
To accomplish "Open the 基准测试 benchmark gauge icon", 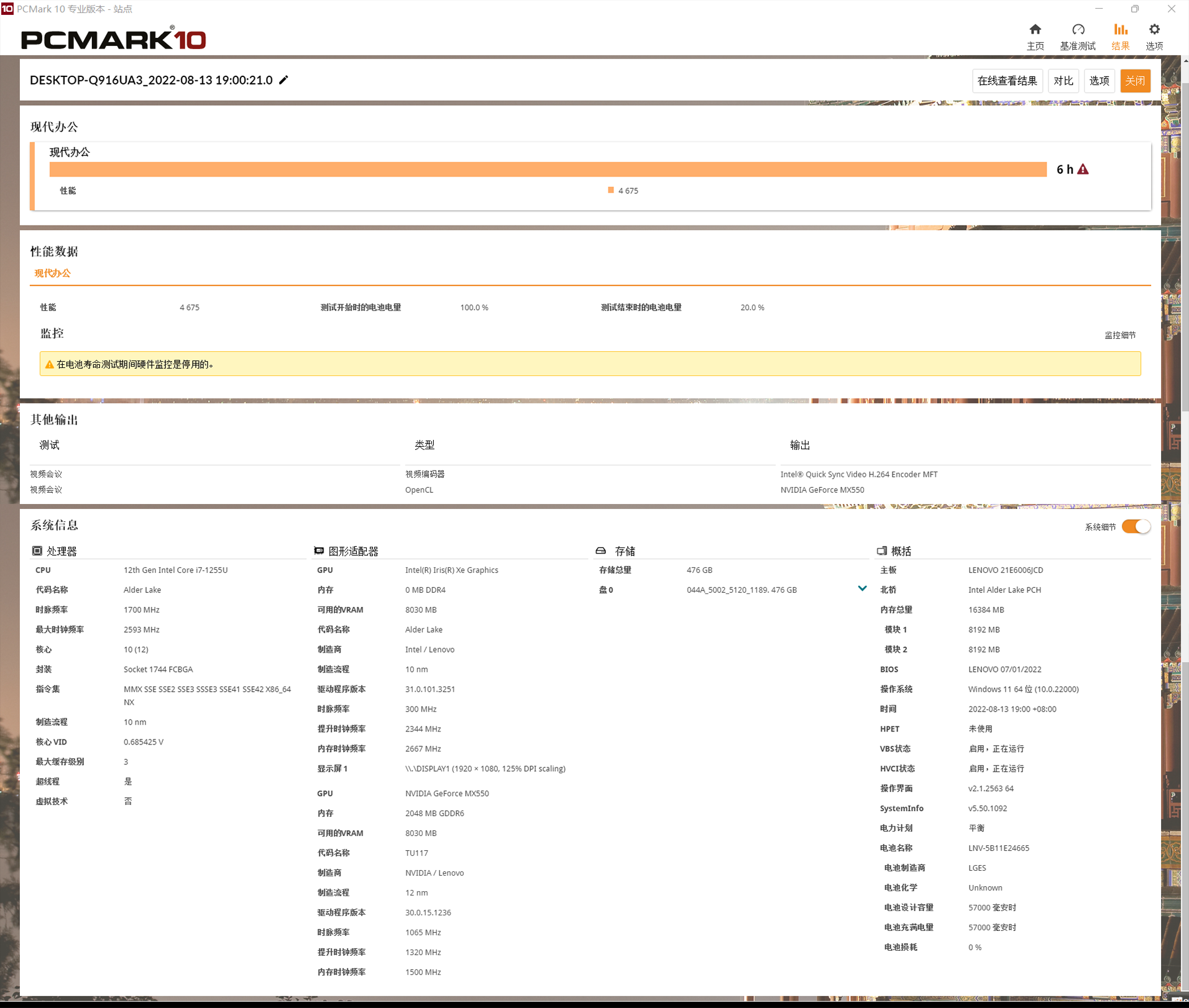I will (x=1078, y=29).
